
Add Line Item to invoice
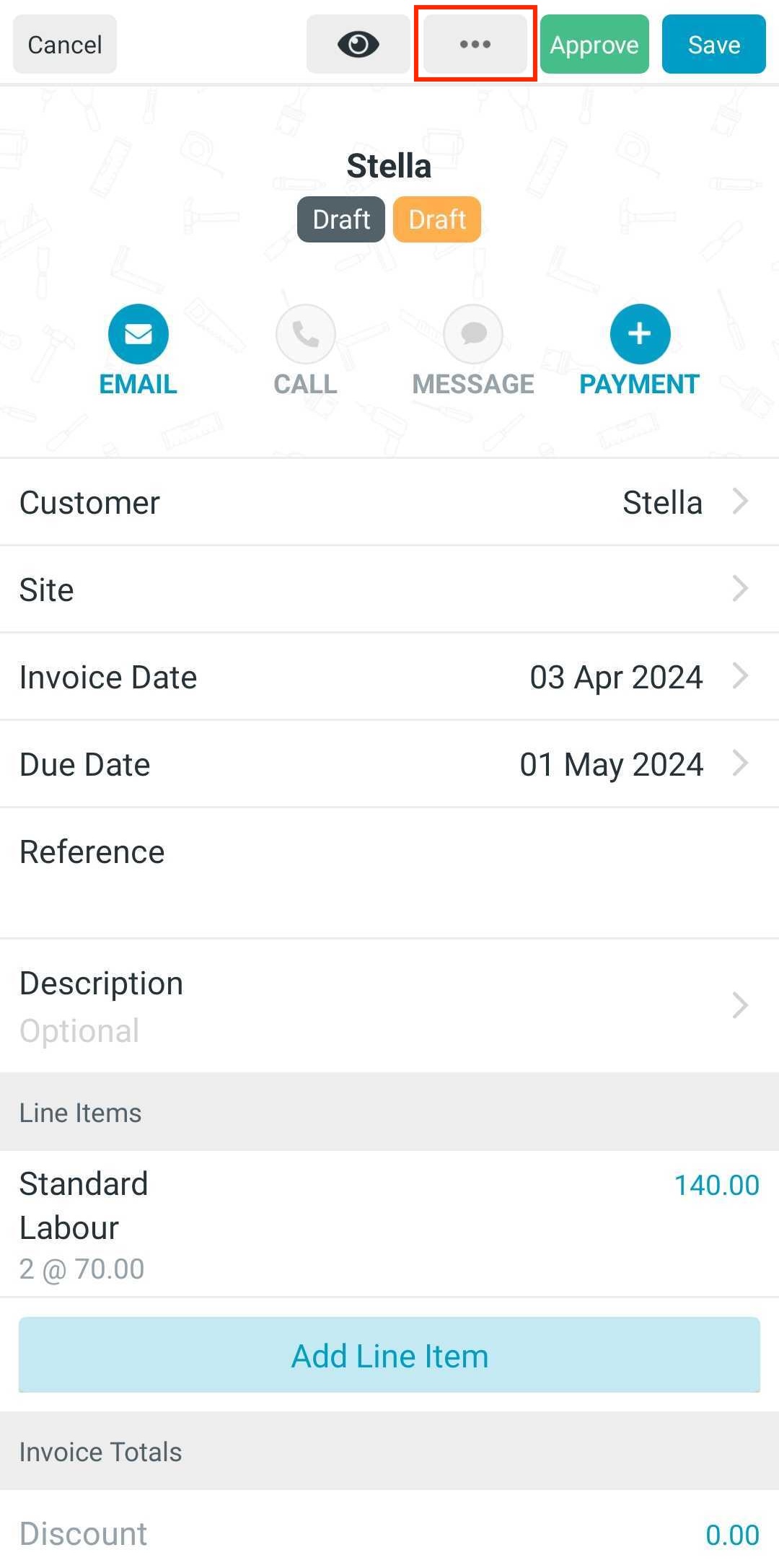tap(389, 1355)
